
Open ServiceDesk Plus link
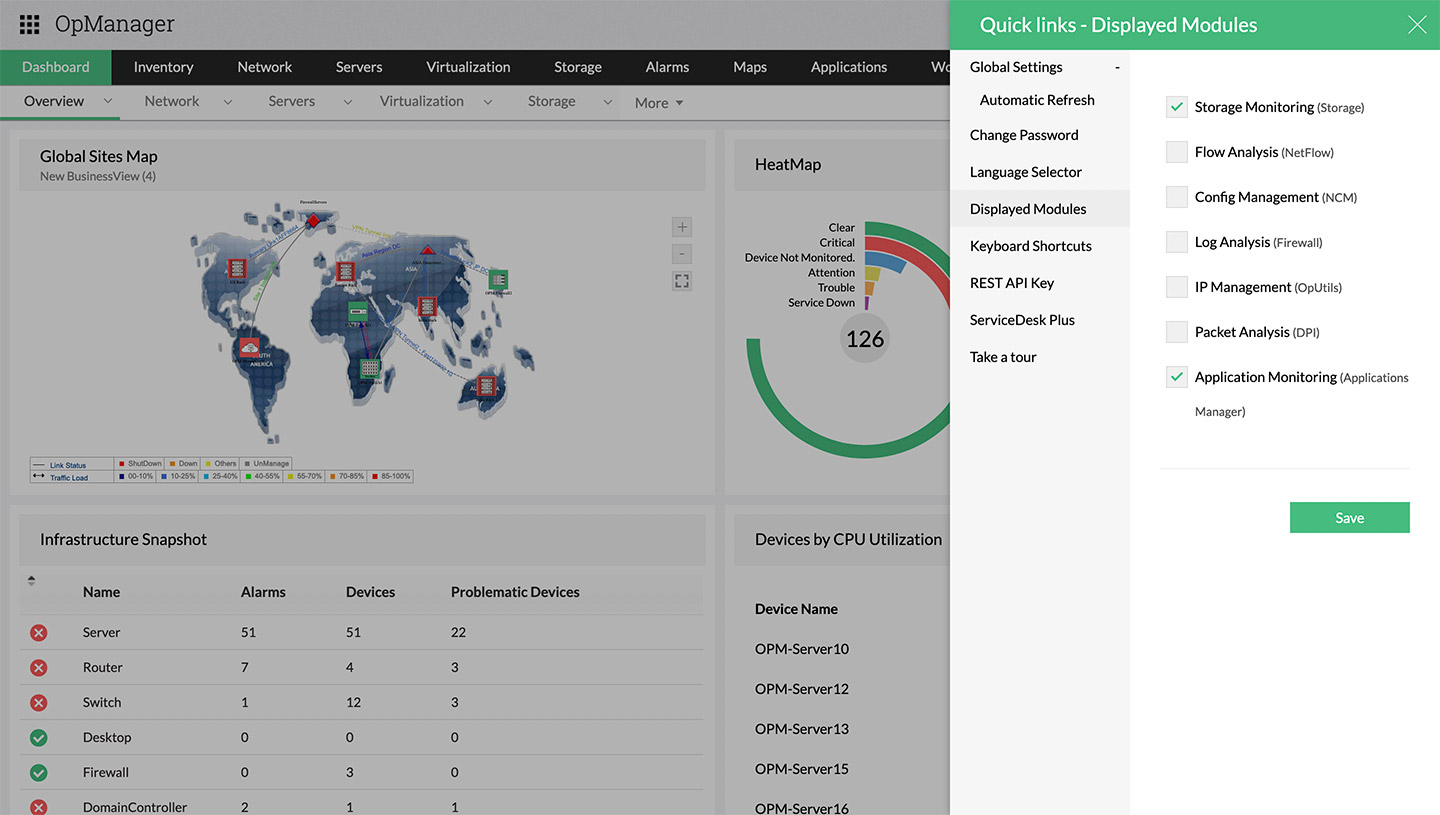point(1022,320)
